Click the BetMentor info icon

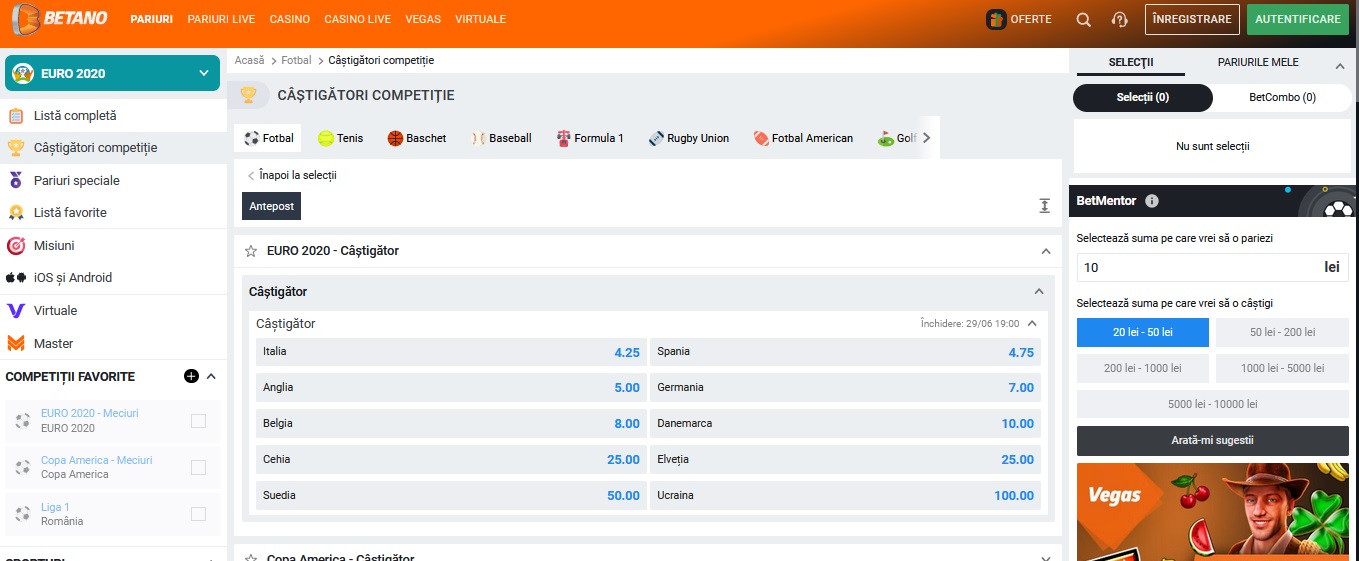pos(1152,201)
